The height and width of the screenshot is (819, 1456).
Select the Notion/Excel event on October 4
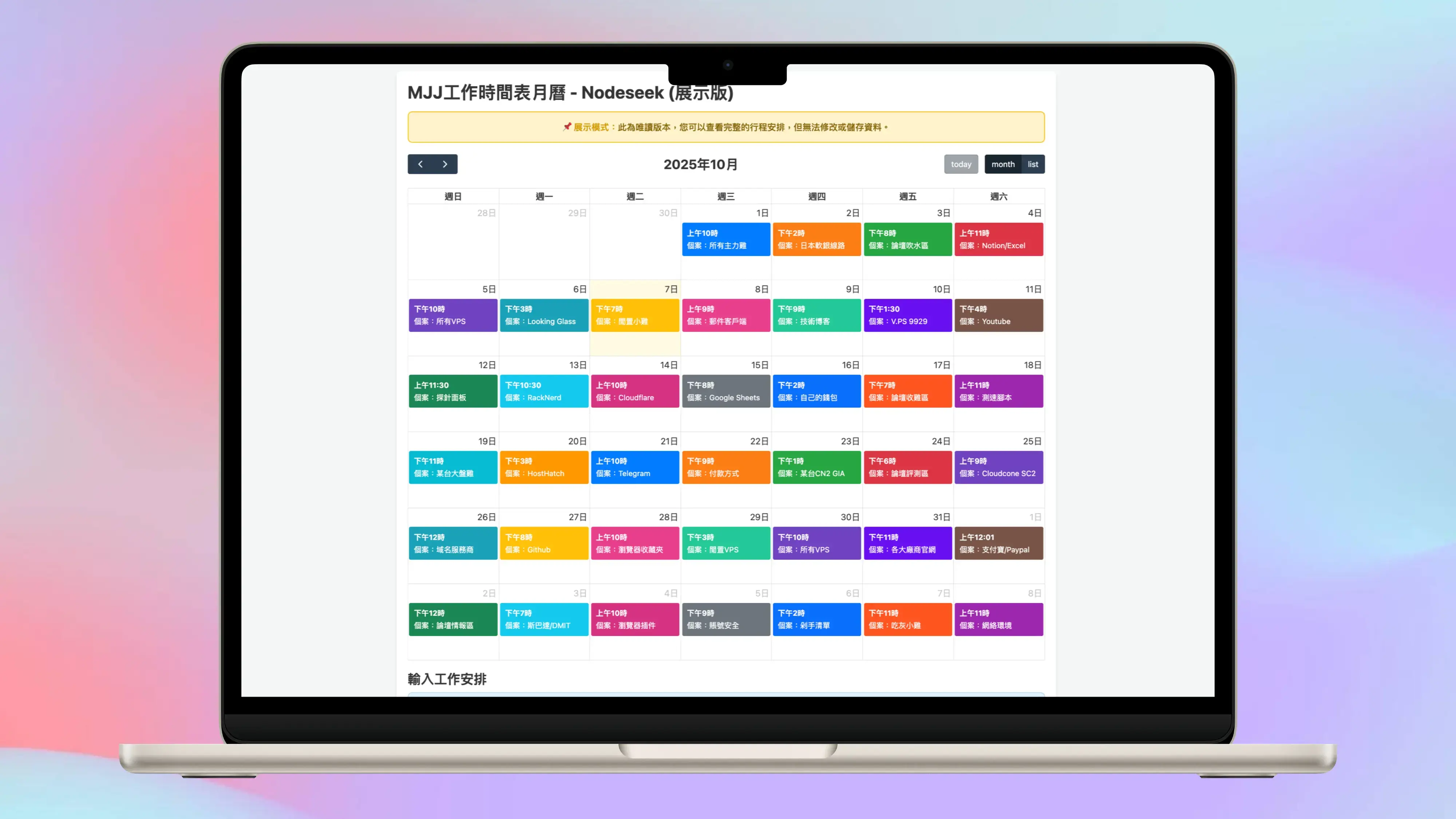tap(999, 239)
